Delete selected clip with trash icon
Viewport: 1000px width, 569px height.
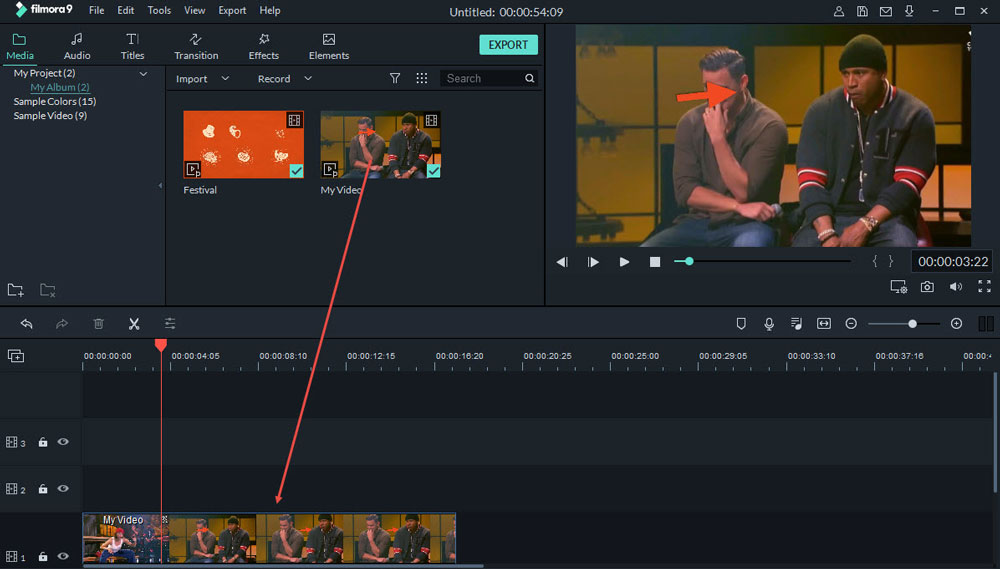point(98,324)
